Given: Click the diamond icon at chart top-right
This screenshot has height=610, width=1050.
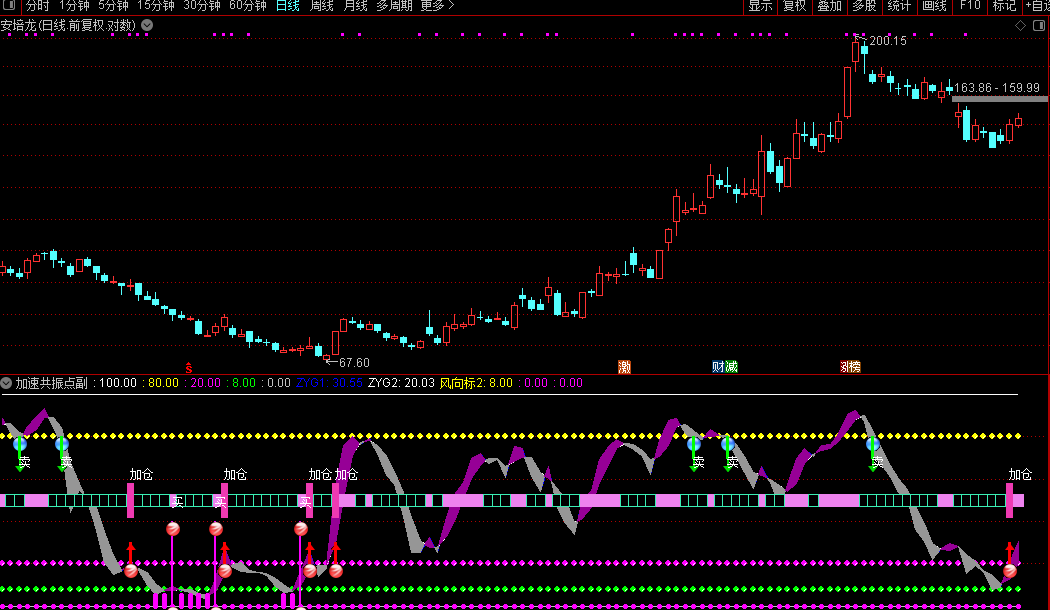Looking at the screenshot, I should click(x=1020, y=24).
